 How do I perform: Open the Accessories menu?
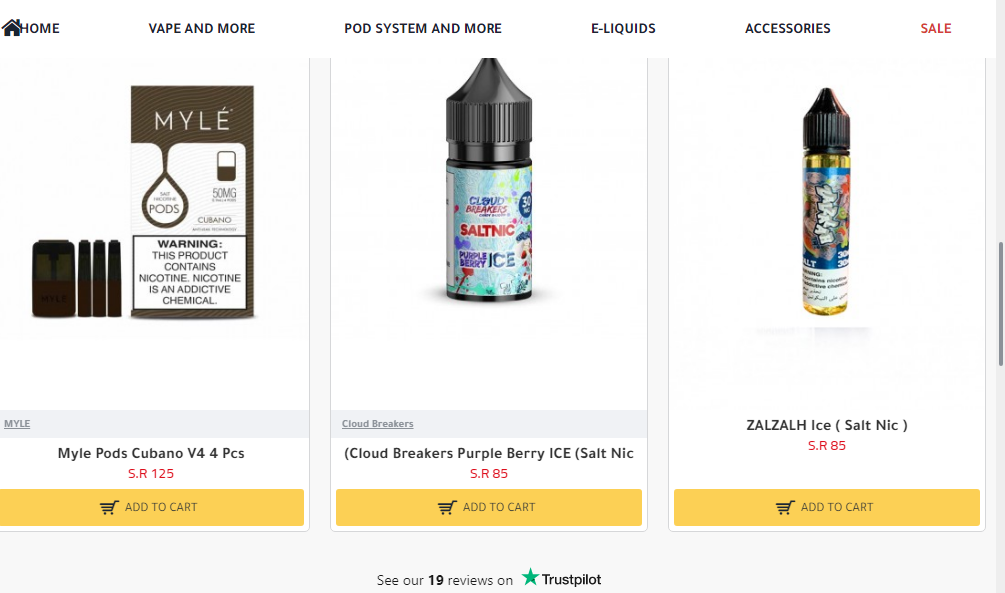click(x=787, y=28)
